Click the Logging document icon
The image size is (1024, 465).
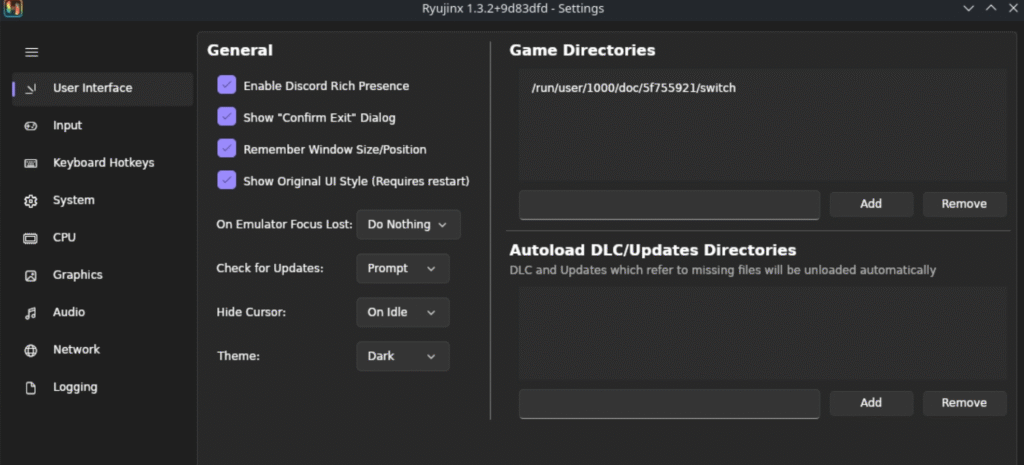click(31, 388)
